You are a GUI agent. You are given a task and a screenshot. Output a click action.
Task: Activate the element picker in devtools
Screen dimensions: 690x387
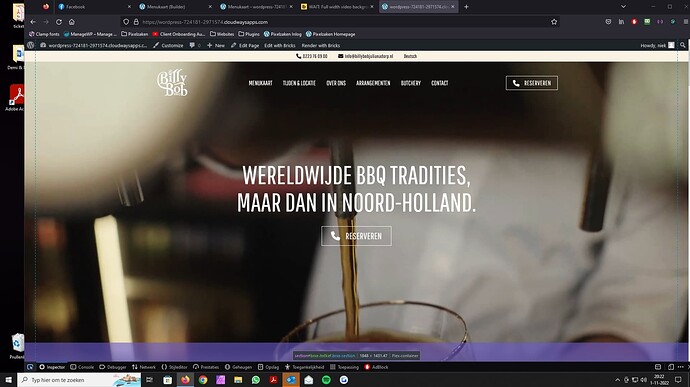coord(30,367)
